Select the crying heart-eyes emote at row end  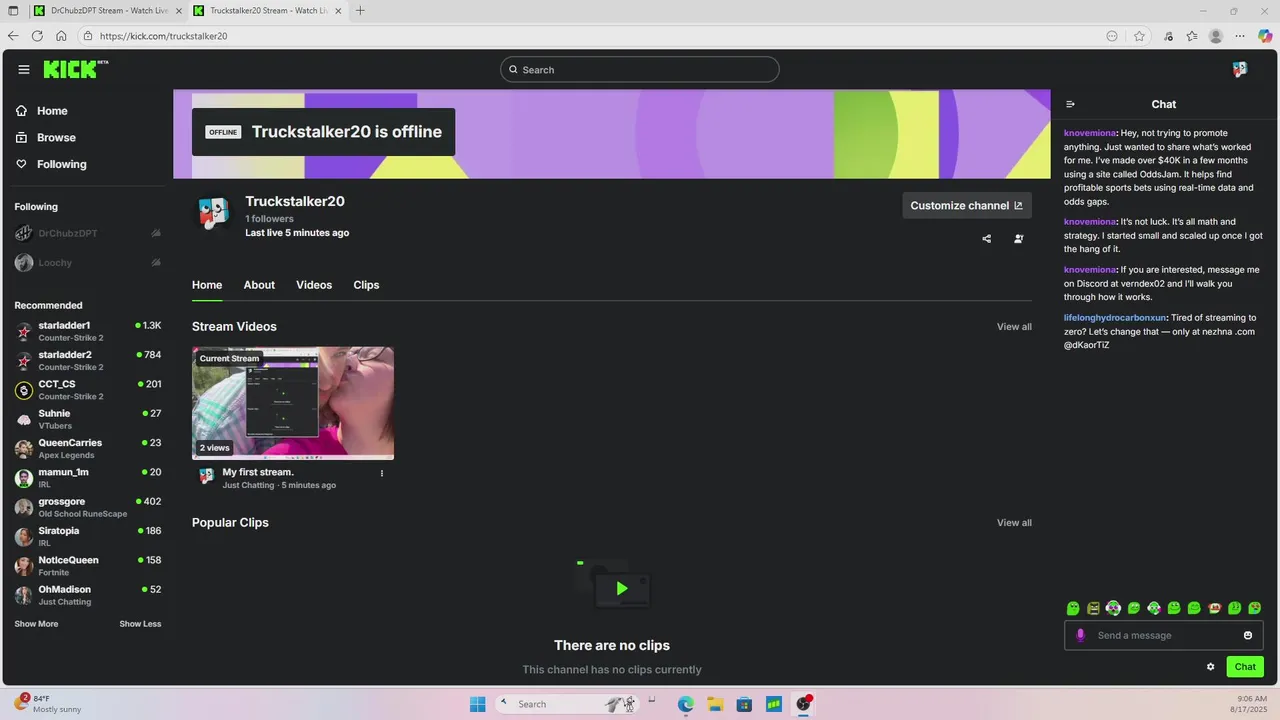[1255, 608]
